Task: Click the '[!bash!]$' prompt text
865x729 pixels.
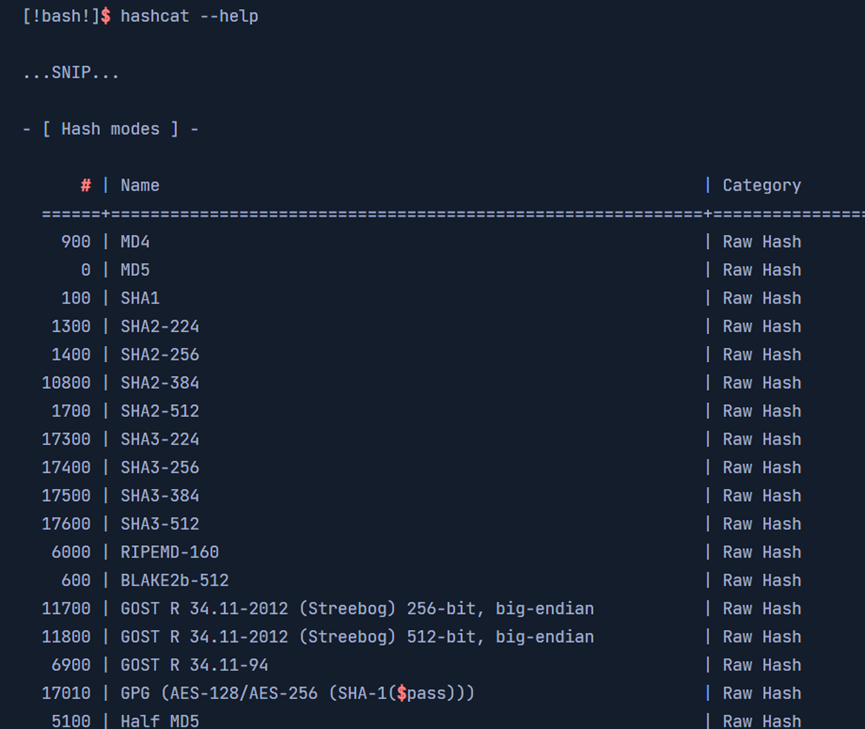Action: (x=67, y=16)
